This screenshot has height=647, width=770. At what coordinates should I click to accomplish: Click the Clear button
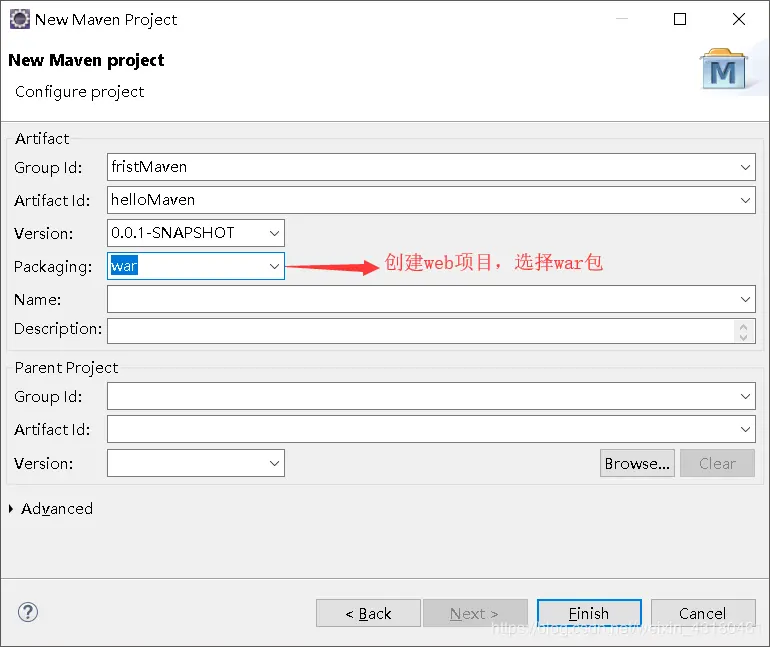point(717,463)
